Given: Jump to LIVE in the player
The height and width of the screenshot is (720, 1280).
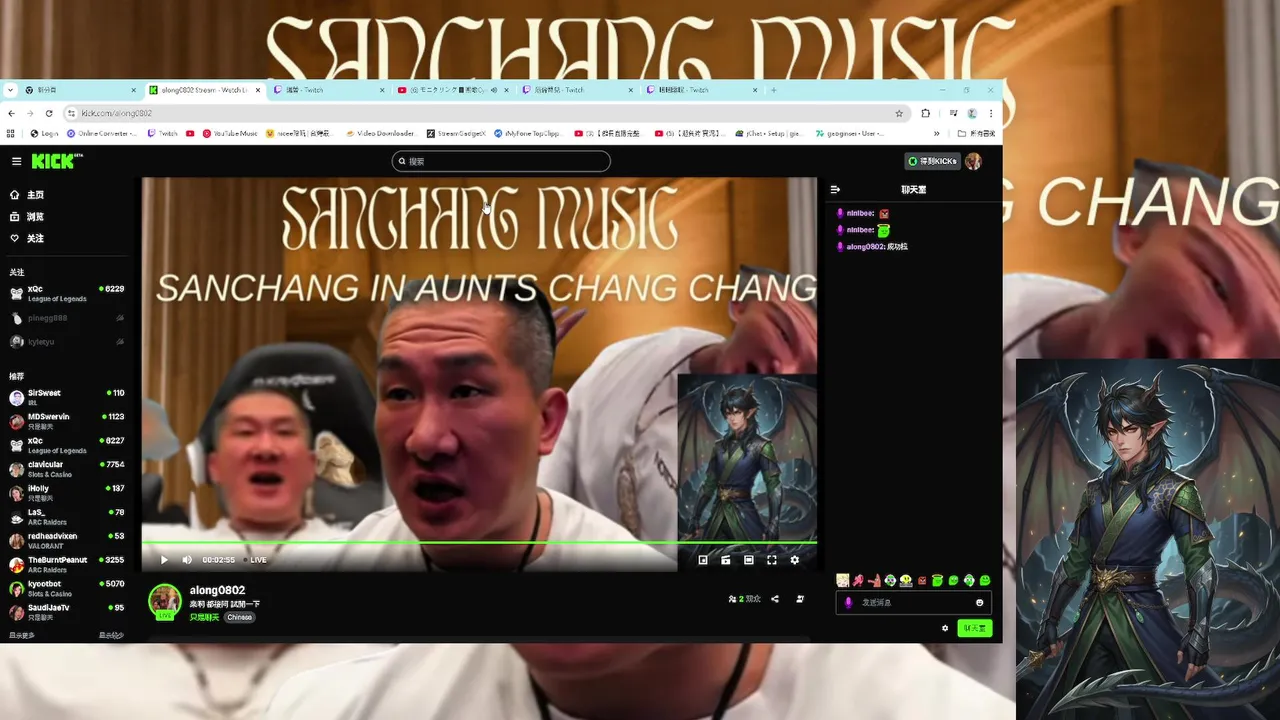Looking at the screenshot, I should (255, 560).
